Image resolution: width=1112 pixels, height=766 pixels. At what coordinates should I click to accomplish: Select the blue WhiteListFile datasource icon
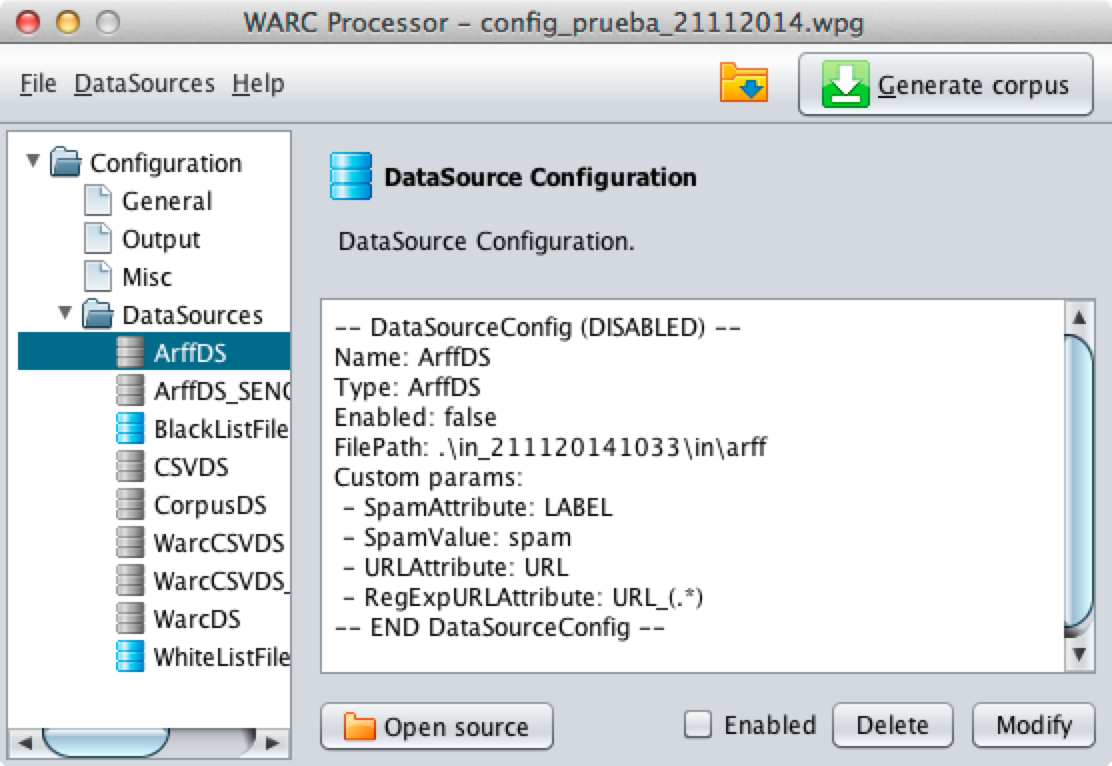130,657
